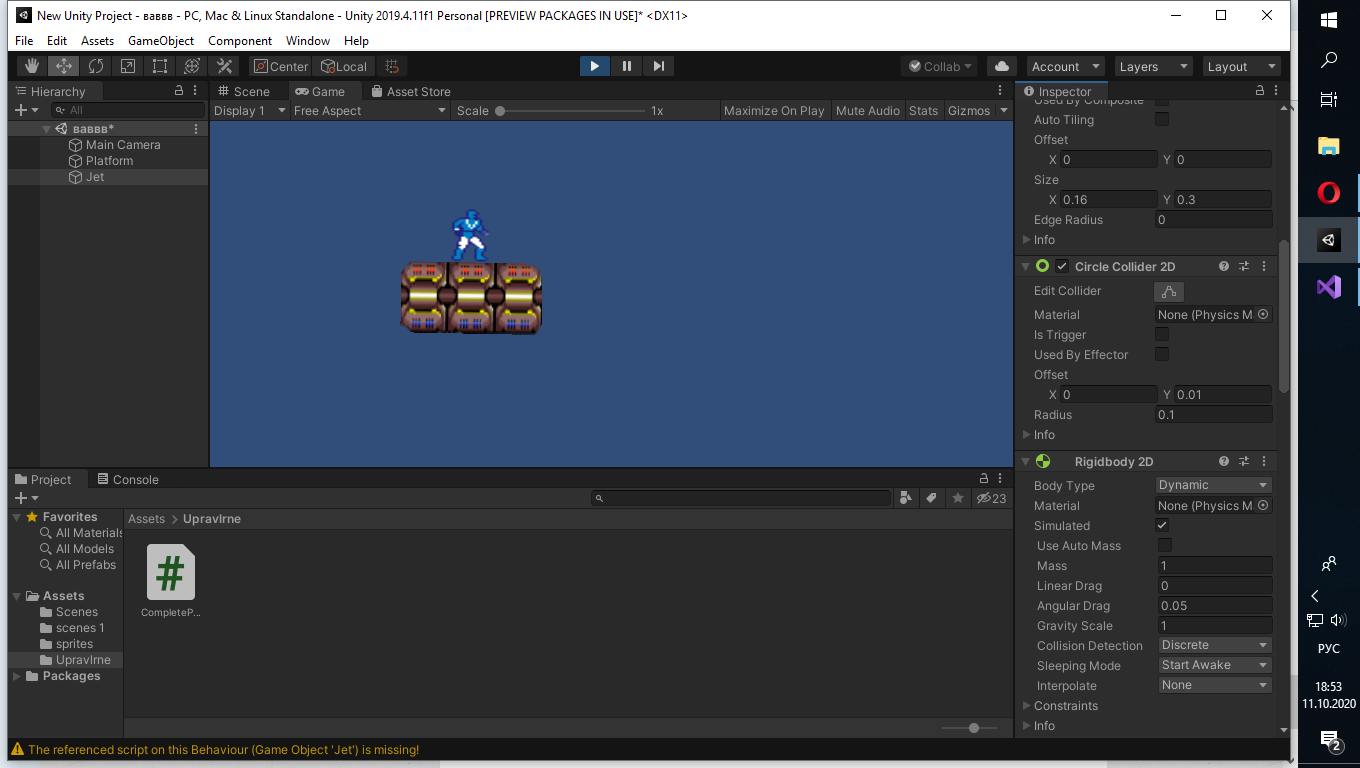
Task: Search project assets by label
Action: pos(932,497)
